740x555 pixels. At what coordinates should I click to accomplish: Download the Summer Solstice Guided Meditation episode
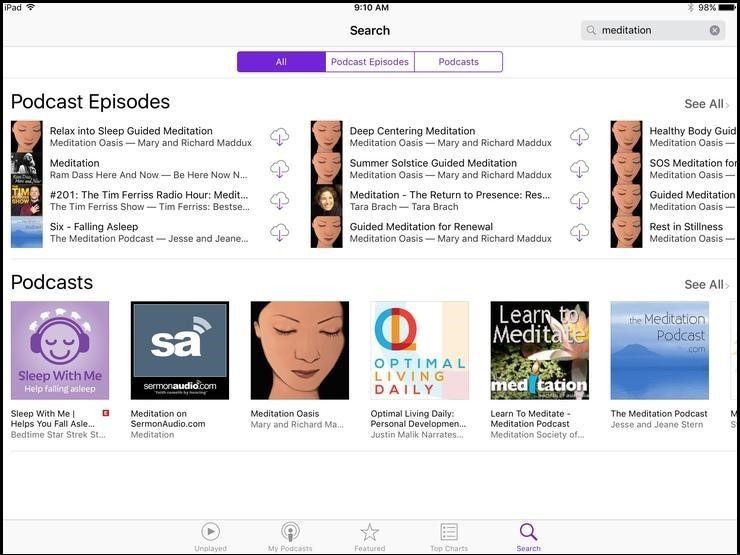point(579,169)
